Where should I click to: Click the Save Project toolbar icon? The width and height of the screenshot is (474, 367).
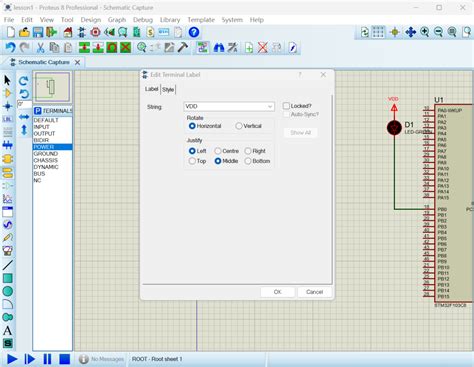coord(38,32)
